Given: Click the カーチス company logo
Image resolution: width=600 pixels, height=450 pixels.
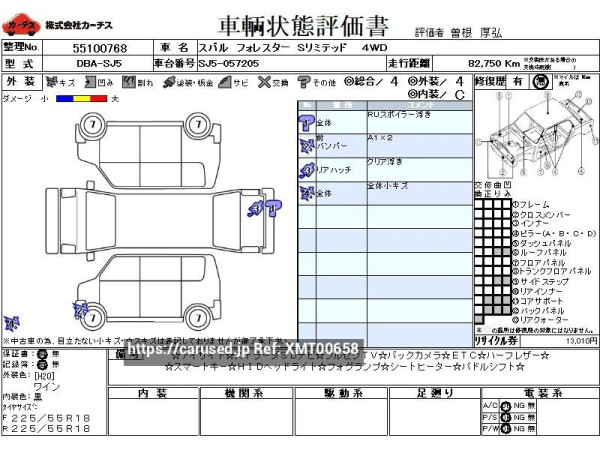Looking at the screenshot, I should pos(21,24).
